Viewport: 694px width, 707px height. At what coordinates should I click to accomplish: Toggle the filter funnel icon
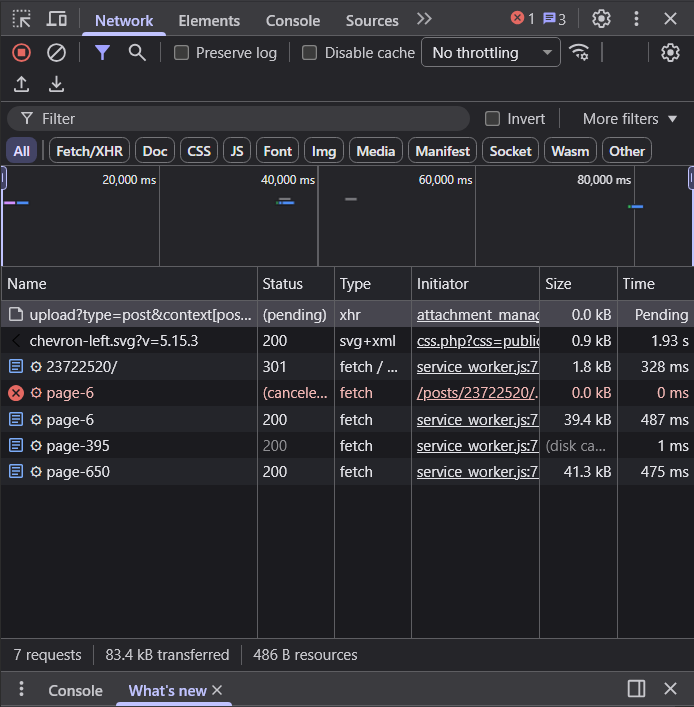[x=102, y=53]
